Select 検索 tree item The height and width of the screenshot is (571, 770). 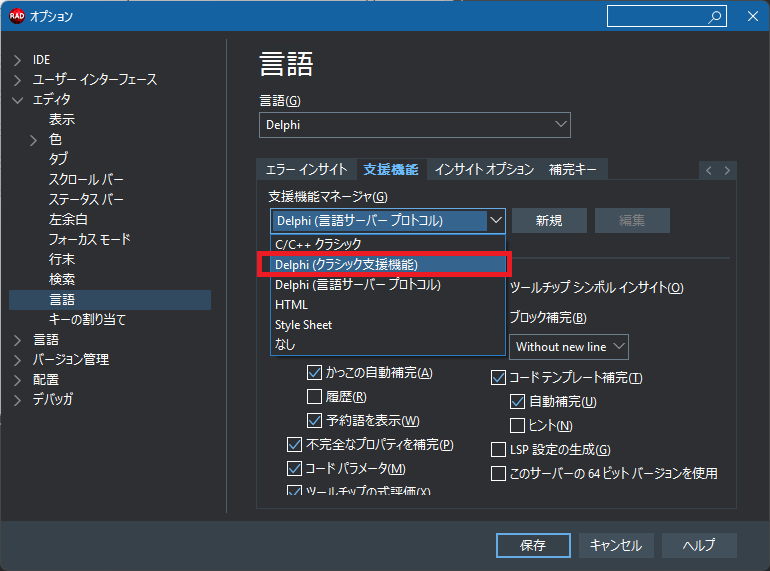pyautogui.click(x=62, y=279)
